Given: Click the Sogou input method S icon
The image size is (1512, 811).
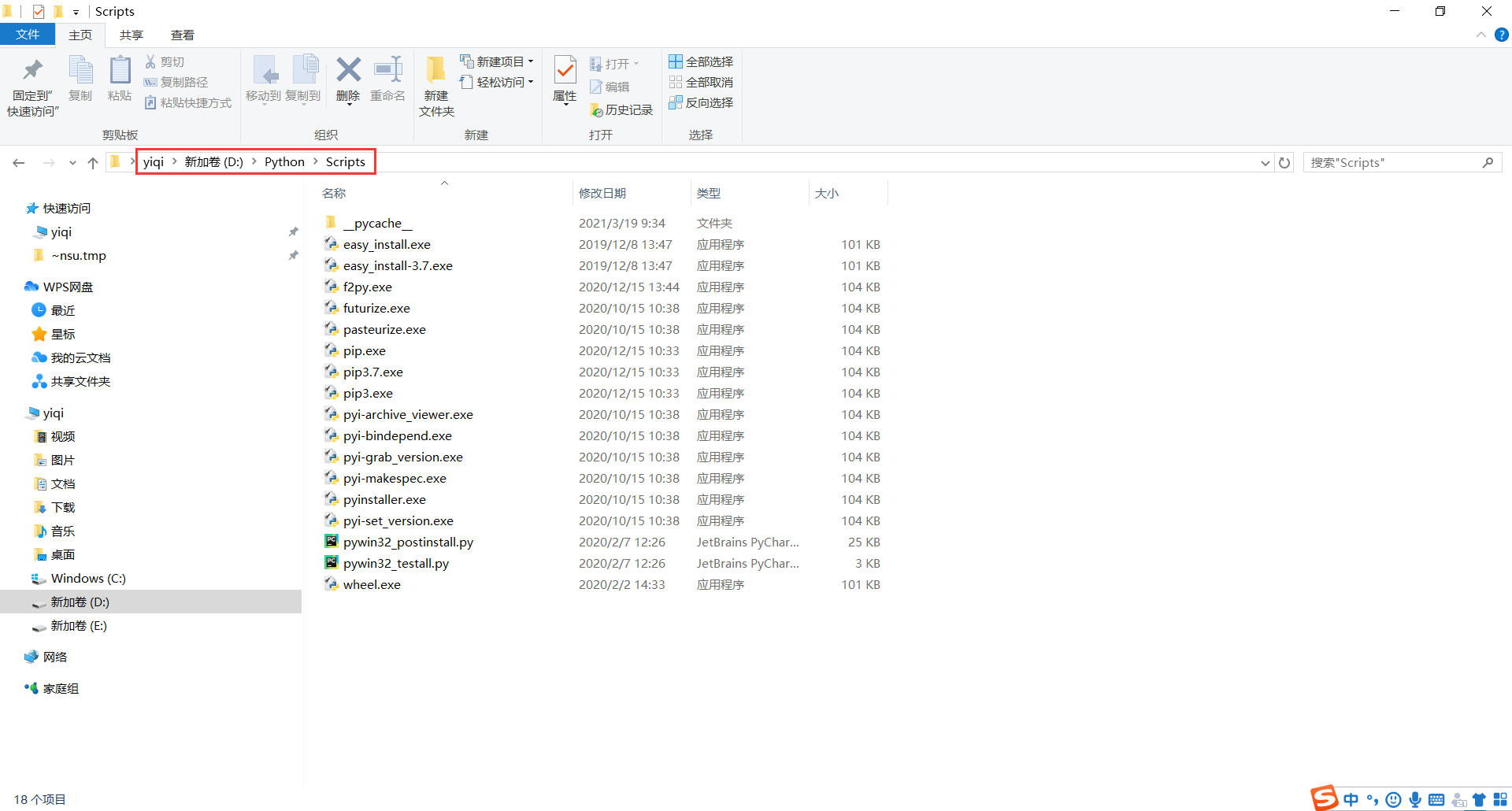Looking at the screenshot, I should (1325, 798).
